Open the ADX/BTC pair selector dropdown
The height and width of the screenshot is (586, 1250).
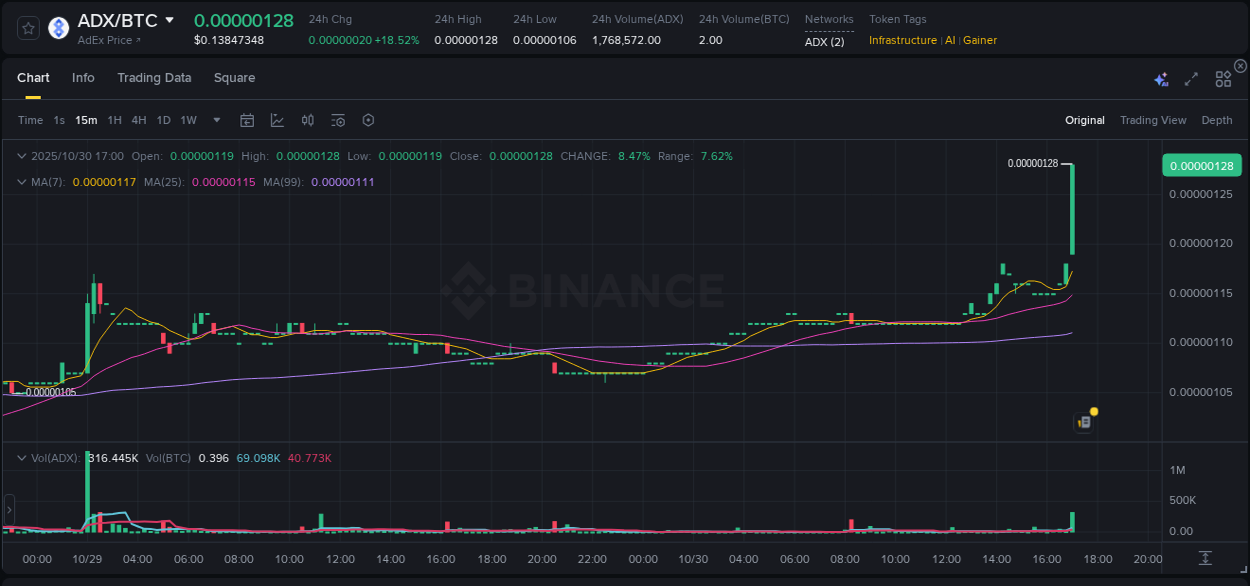(168, 19)
